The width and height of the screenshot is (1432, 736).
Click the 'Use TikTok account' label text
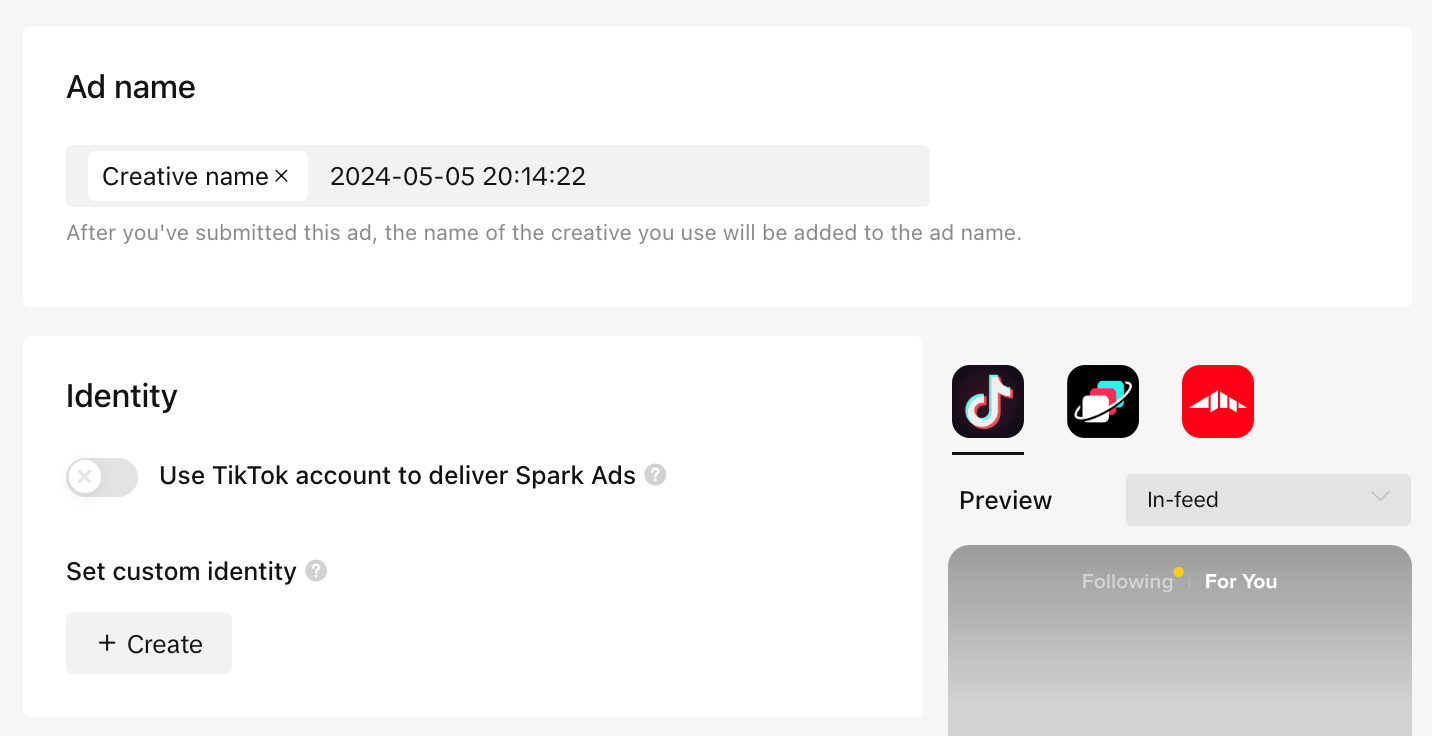(x=397, y=476)
